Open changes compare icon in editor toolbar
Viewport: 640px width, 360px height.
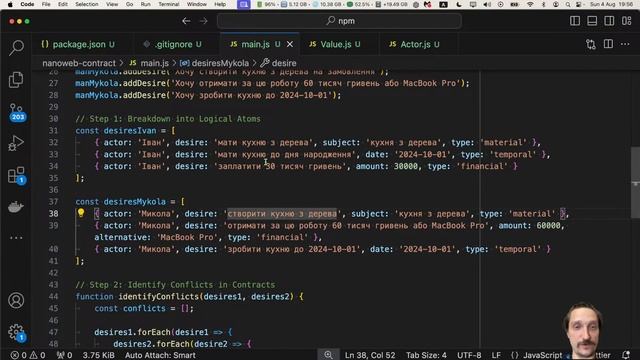pos(591,44)
